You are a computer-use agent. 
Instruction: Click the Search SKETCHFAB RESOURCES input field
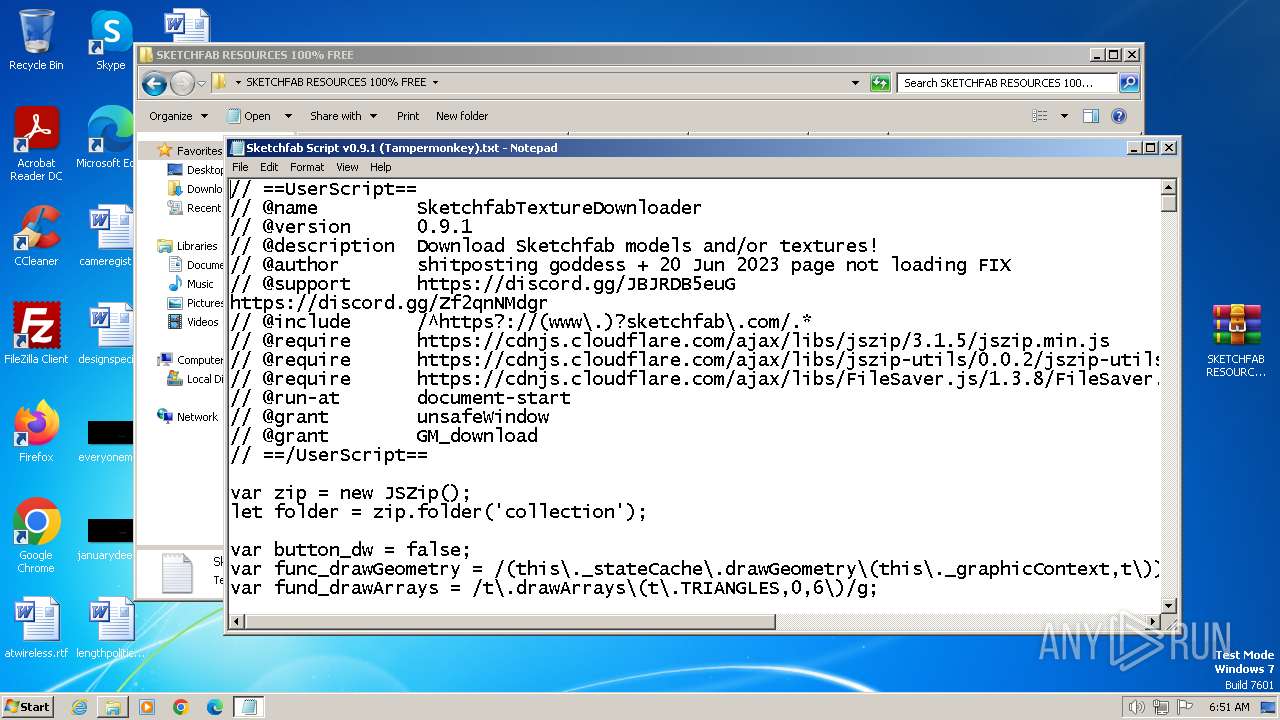click(1007, 83)
